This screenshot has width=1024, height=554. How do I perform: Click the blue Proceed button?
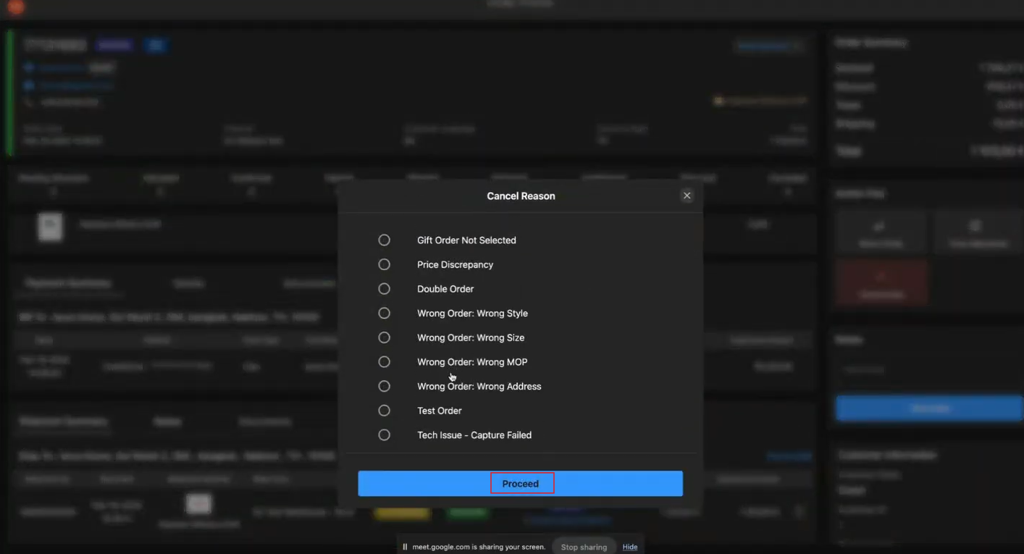(x=520, y=483)
